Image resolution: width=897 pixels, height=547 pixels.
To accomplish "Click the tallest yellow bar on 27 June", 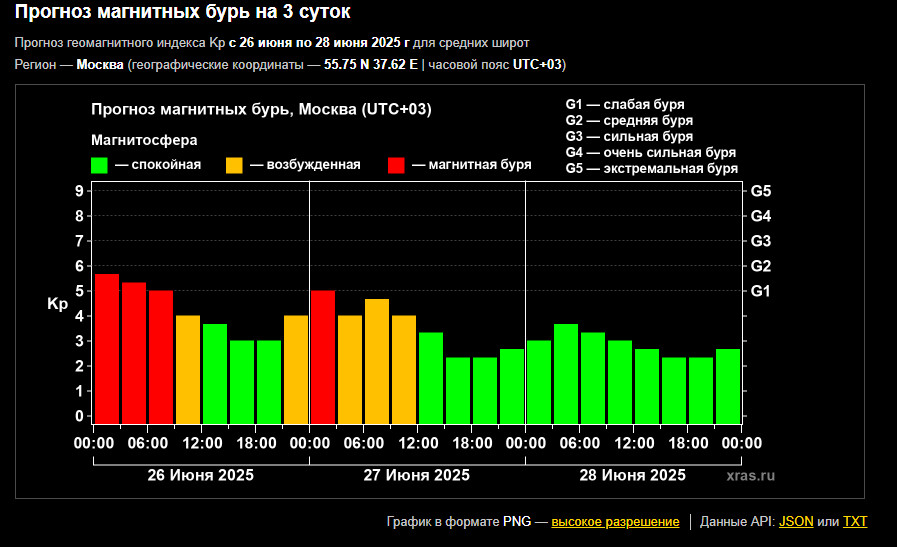I will [x=377, y=360].
